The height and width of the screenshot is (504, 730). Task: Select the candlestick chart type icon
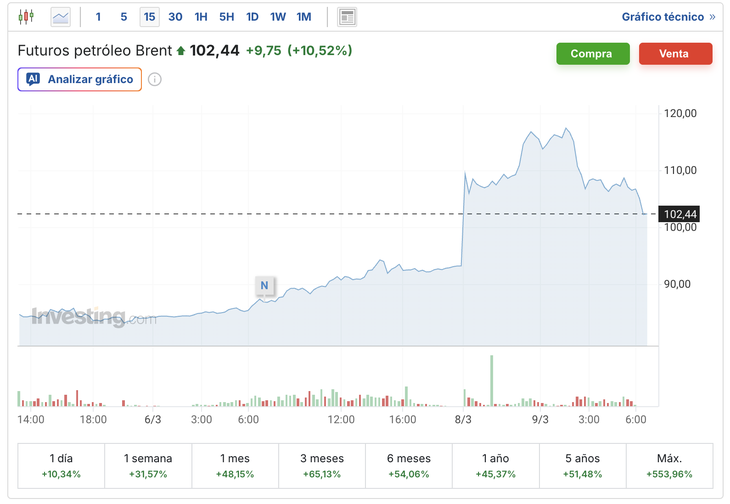pyautogui.click(x=27, y=17)
